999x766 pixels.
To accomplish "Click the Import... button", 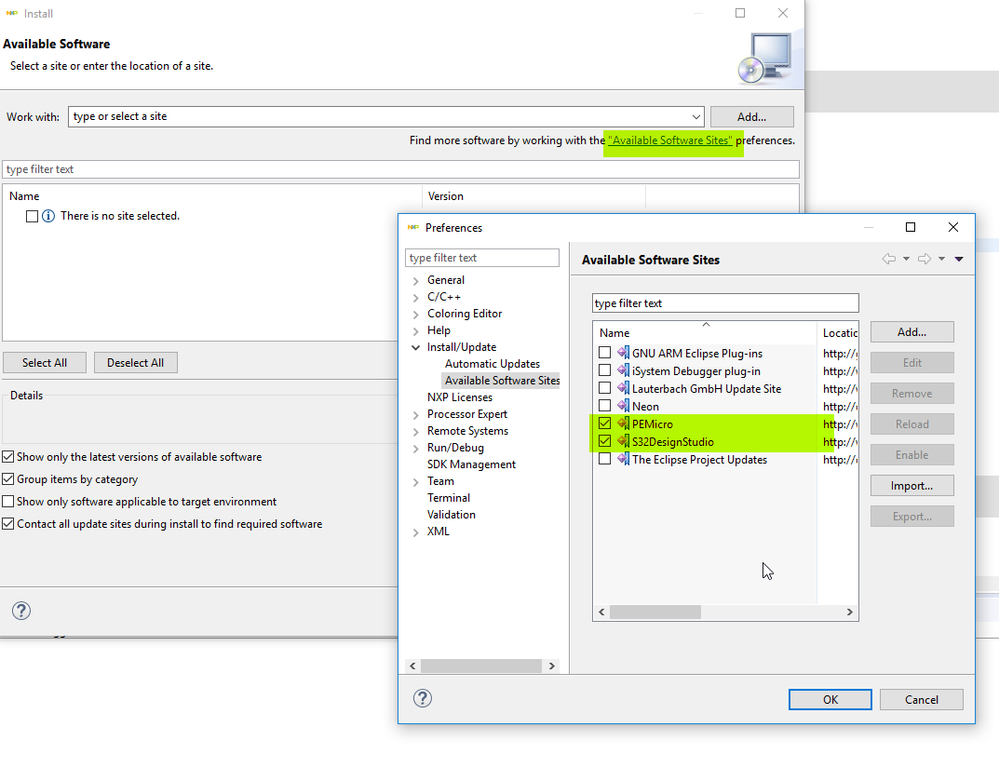I will [912, 486].
